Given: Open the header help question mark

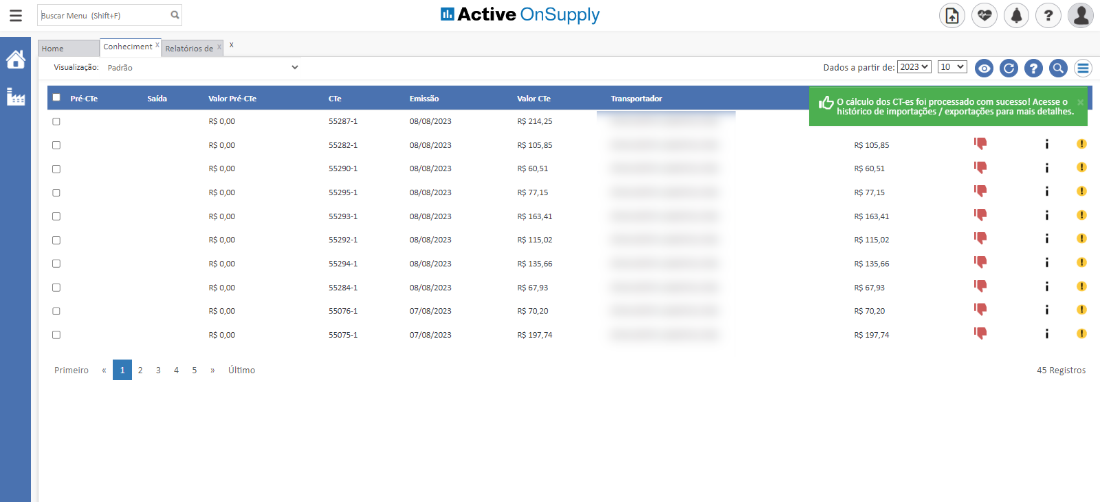Looking at the screenshot, I should pyautogui.click(x=1048, y=15).
